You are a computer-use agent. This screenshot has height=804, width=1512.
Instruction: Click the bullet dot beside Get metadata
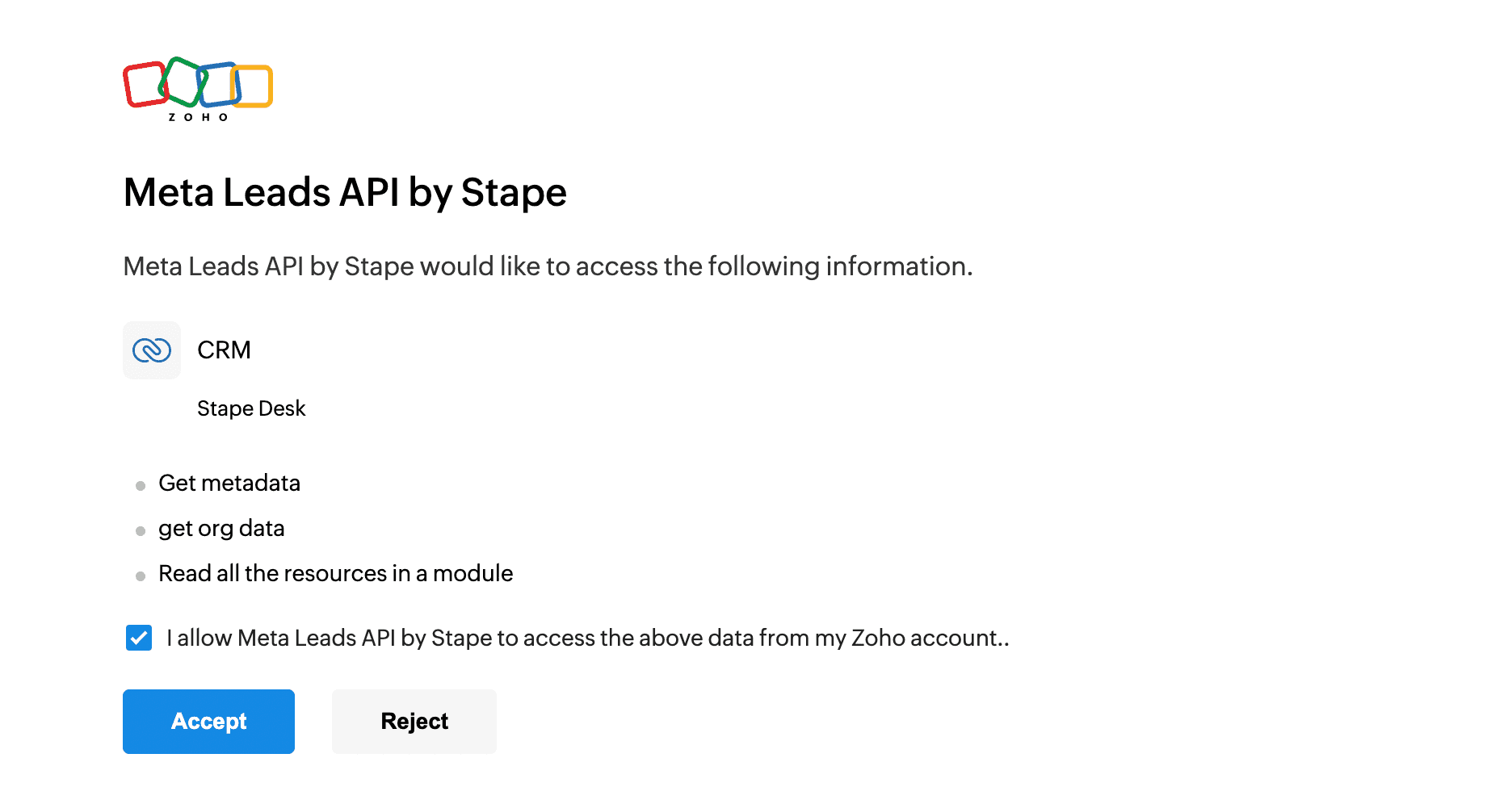[x=141, y=486]
